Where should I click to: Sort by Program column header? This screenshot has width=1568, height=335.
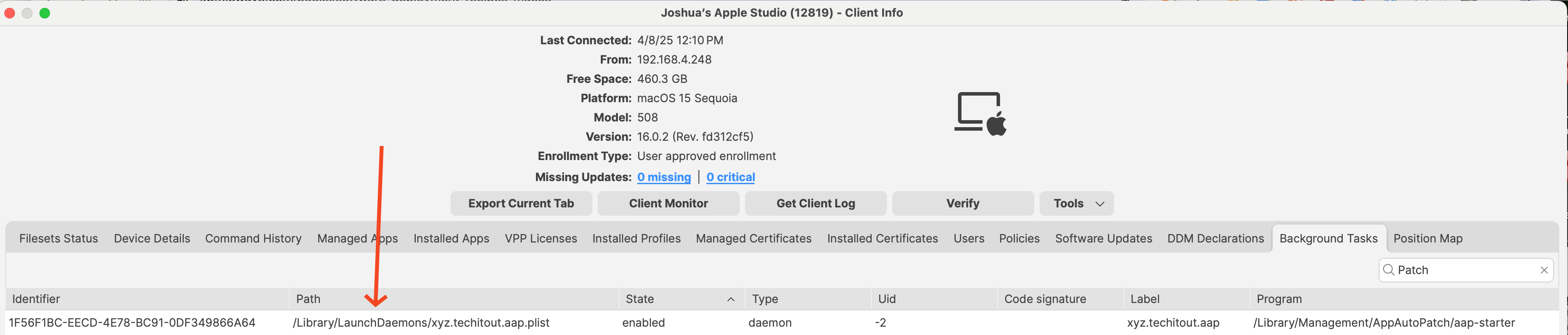1405,299
